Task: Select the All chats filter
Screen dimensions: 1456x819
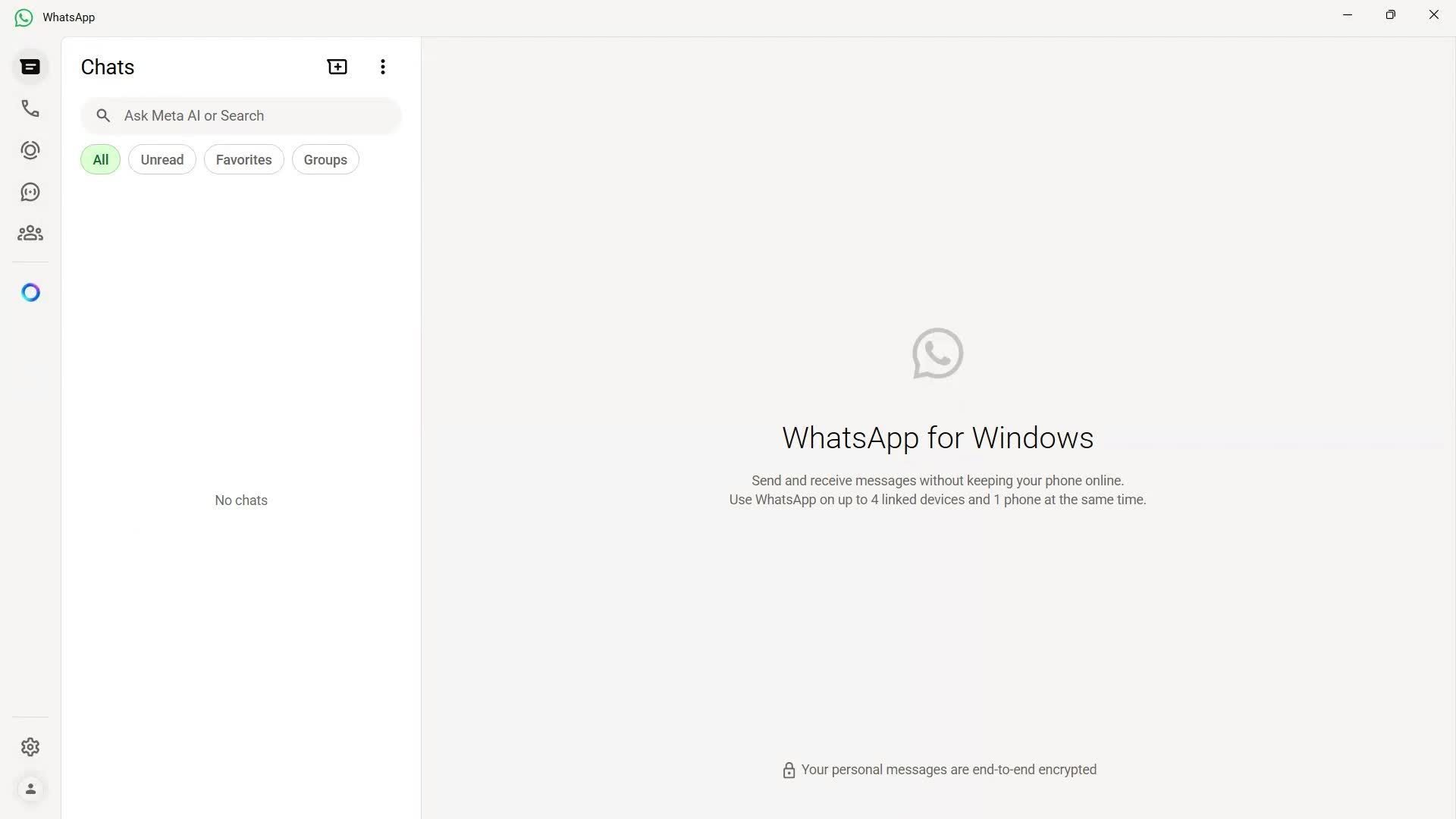Action: pos(101,160)
